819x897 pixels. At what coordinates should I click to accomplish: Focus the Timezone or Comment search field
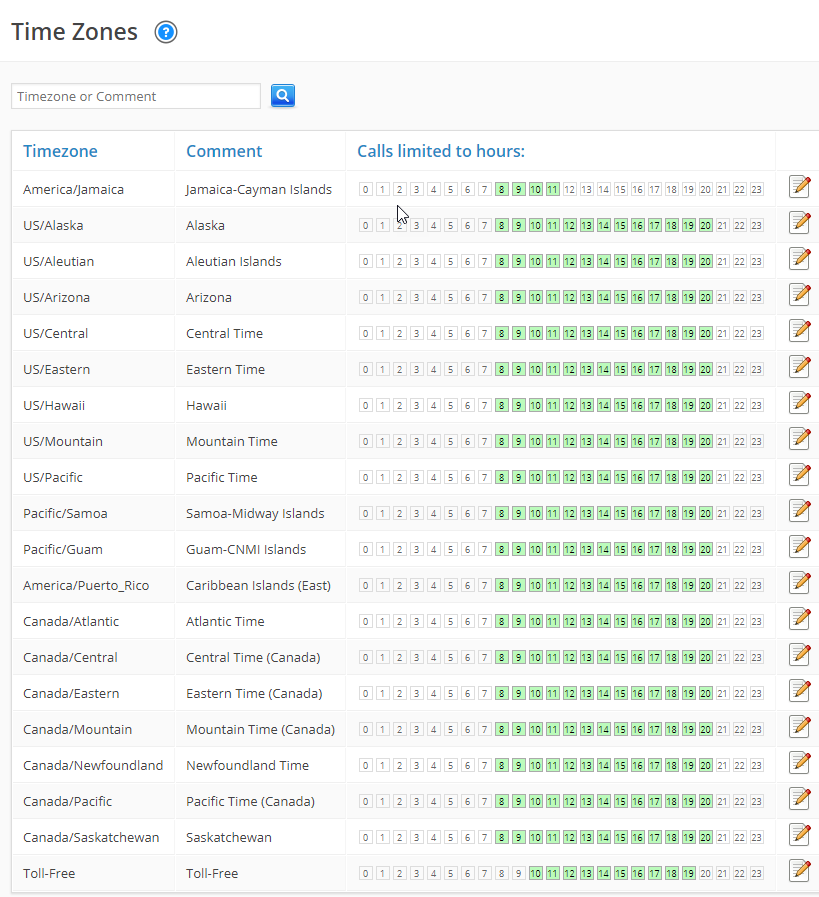click(136, 96)
